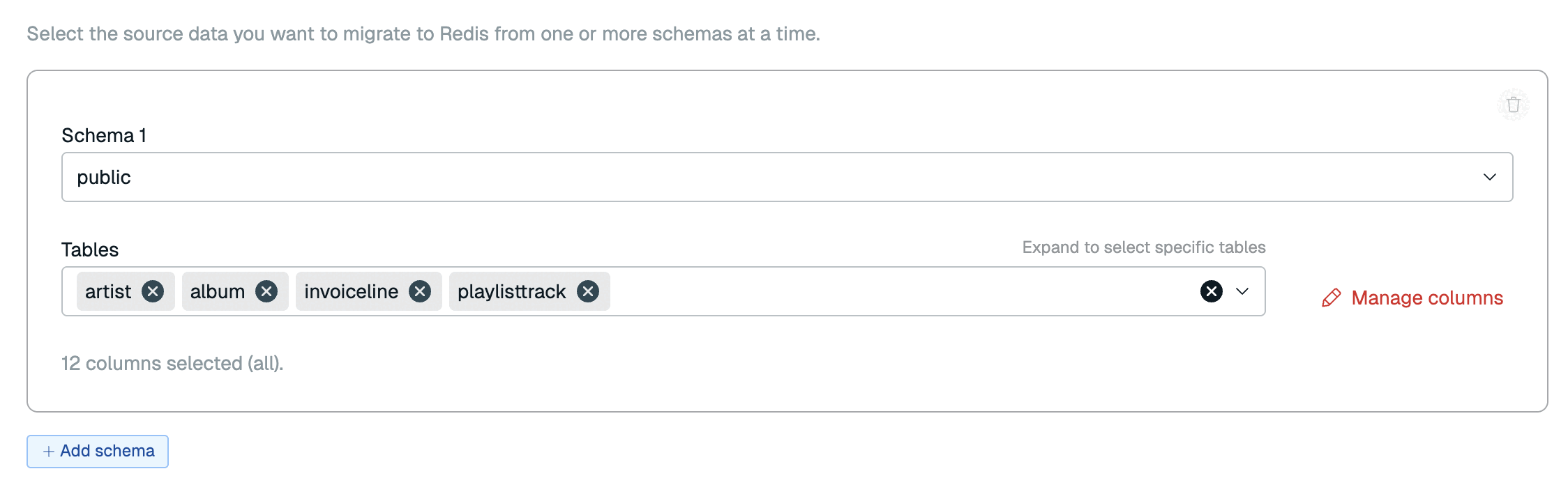This screenshot has width=1568, height=485.
Task: Expand the schema chevron arrow
Action: pyautogui.click(x=1489, y=177)
